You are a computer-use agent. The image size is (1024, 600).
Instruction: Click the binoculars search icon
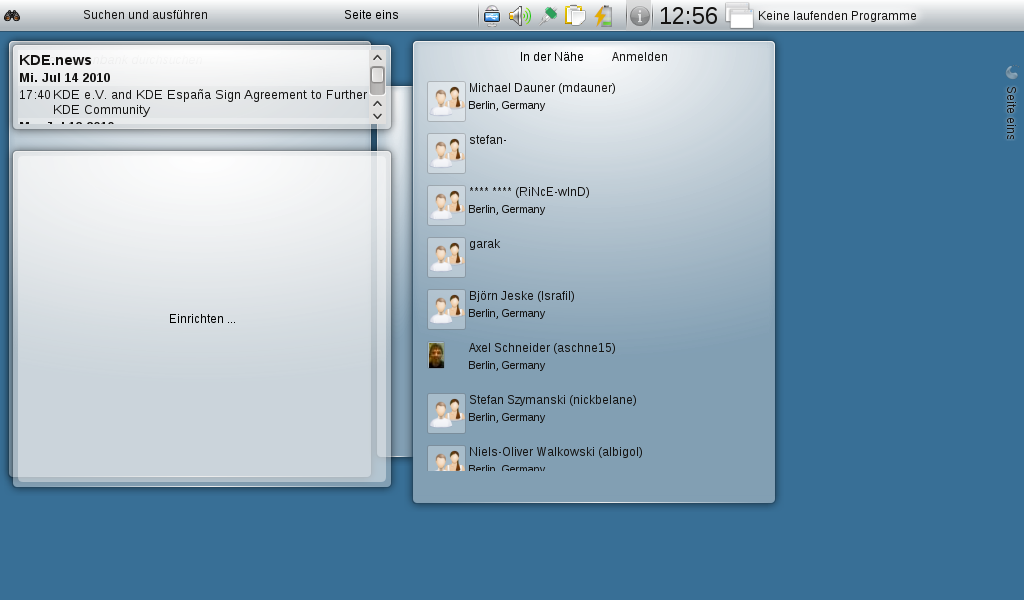12,15
